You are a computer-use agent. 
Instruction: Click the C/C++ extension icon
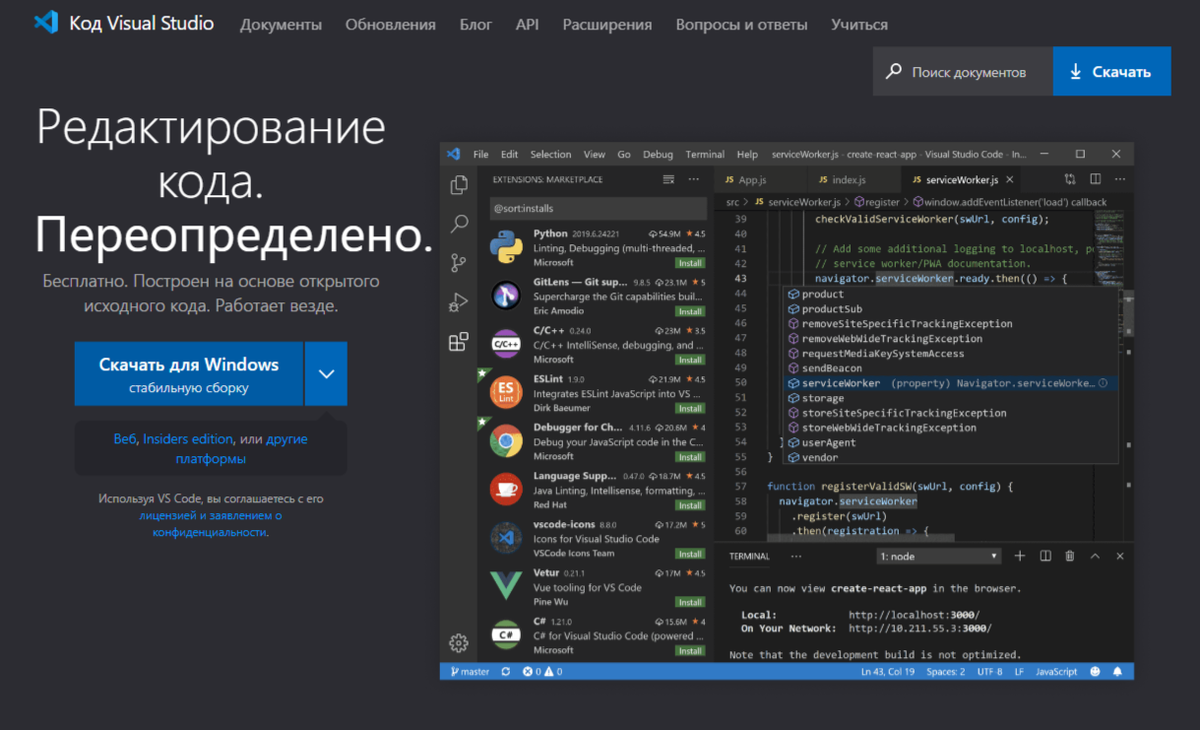[x=506, y=344]
